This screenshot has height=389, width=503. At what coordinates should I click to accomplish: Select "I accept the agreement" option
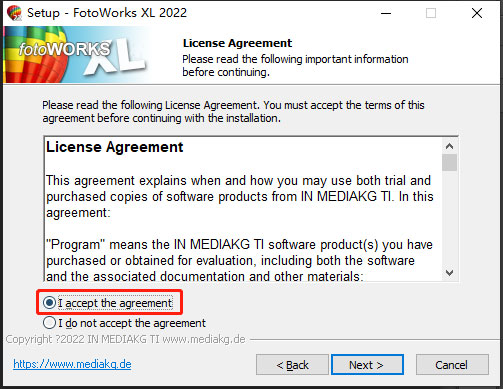[49, 303]
